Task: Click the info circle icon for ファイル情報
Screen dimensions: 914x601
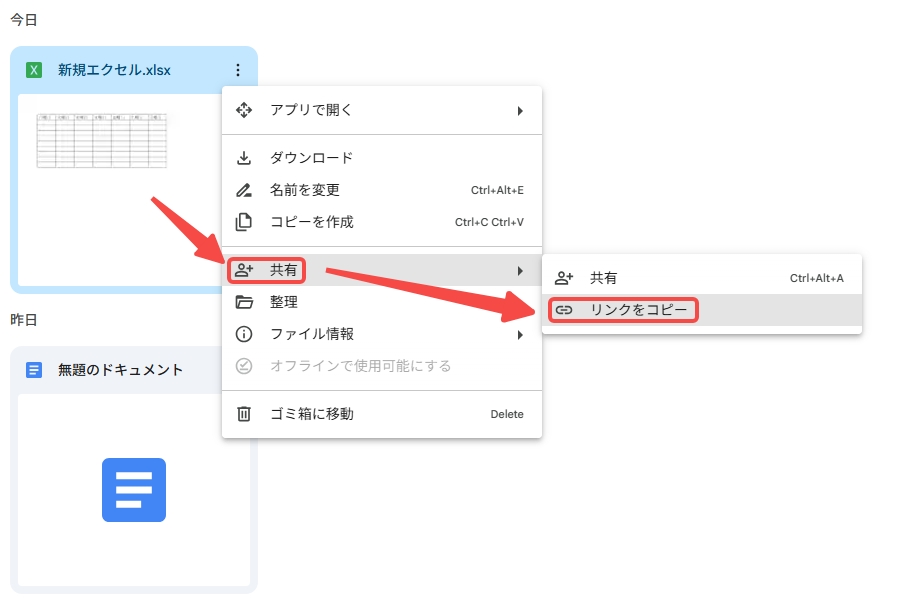Action: [x=244, y=334]
